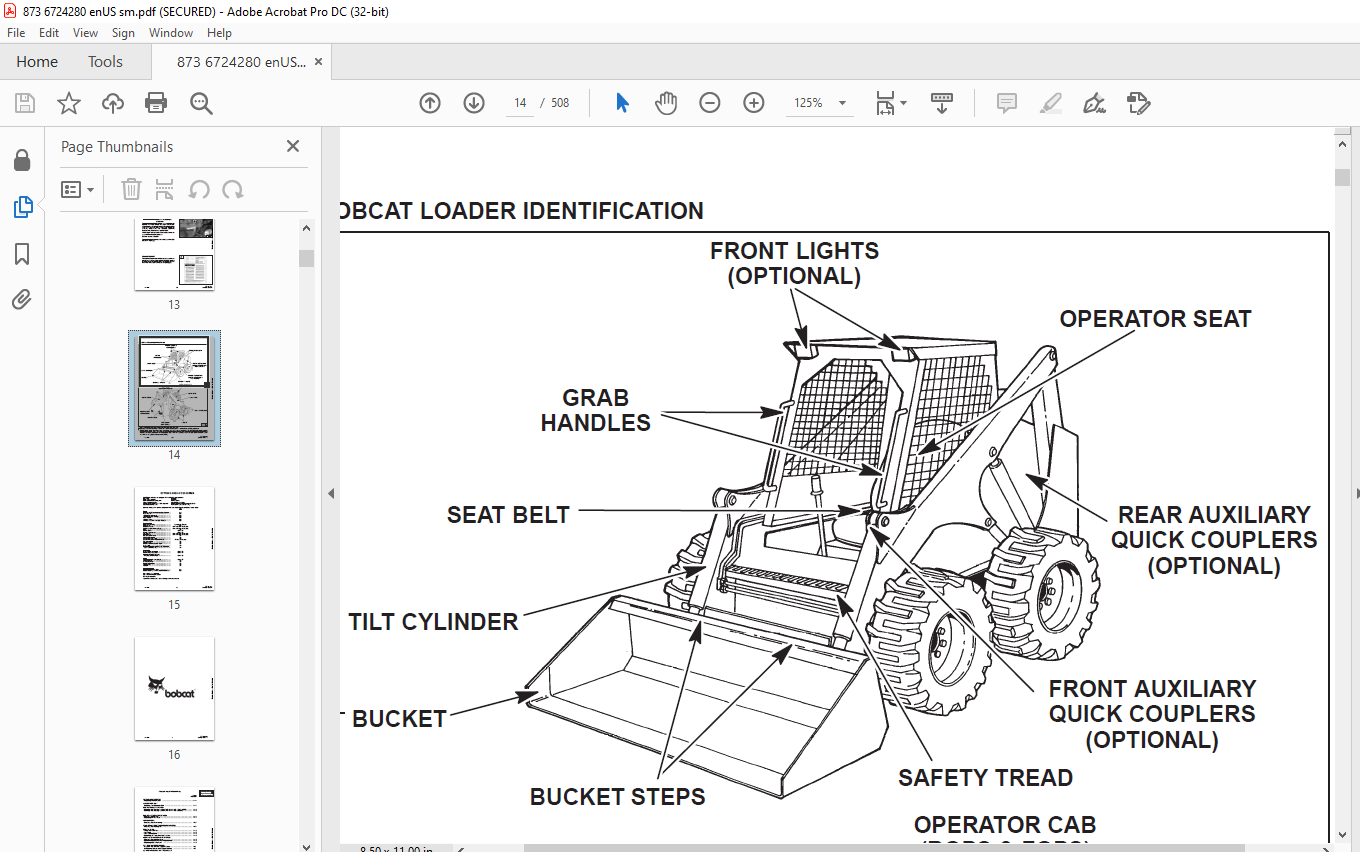Viewport: 1360px width, 852px height.
Task: Rotate pages counterclockwise icon
Action: pyautogui.click(x=199, y=190)
